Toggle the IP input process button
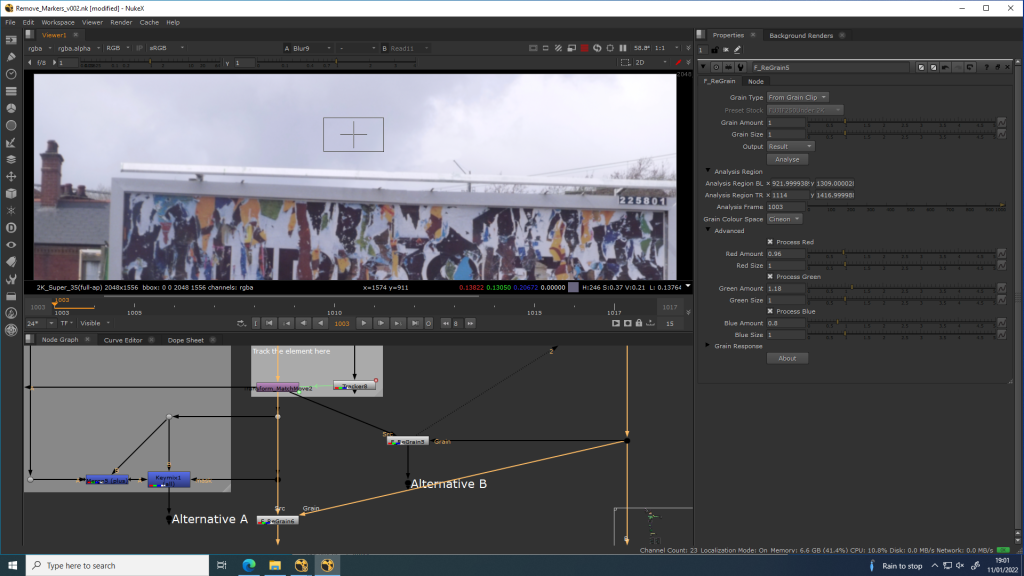 (139, 48)
